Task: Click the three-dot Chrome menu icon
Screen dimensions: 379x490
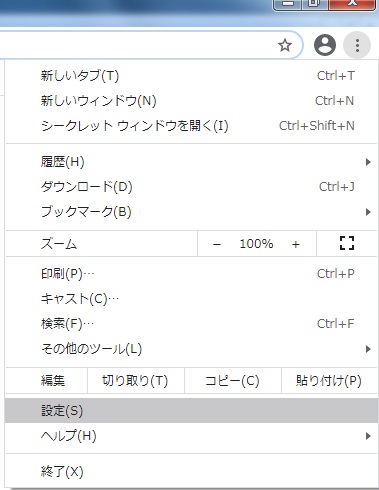Action: (x=357, y=45)
